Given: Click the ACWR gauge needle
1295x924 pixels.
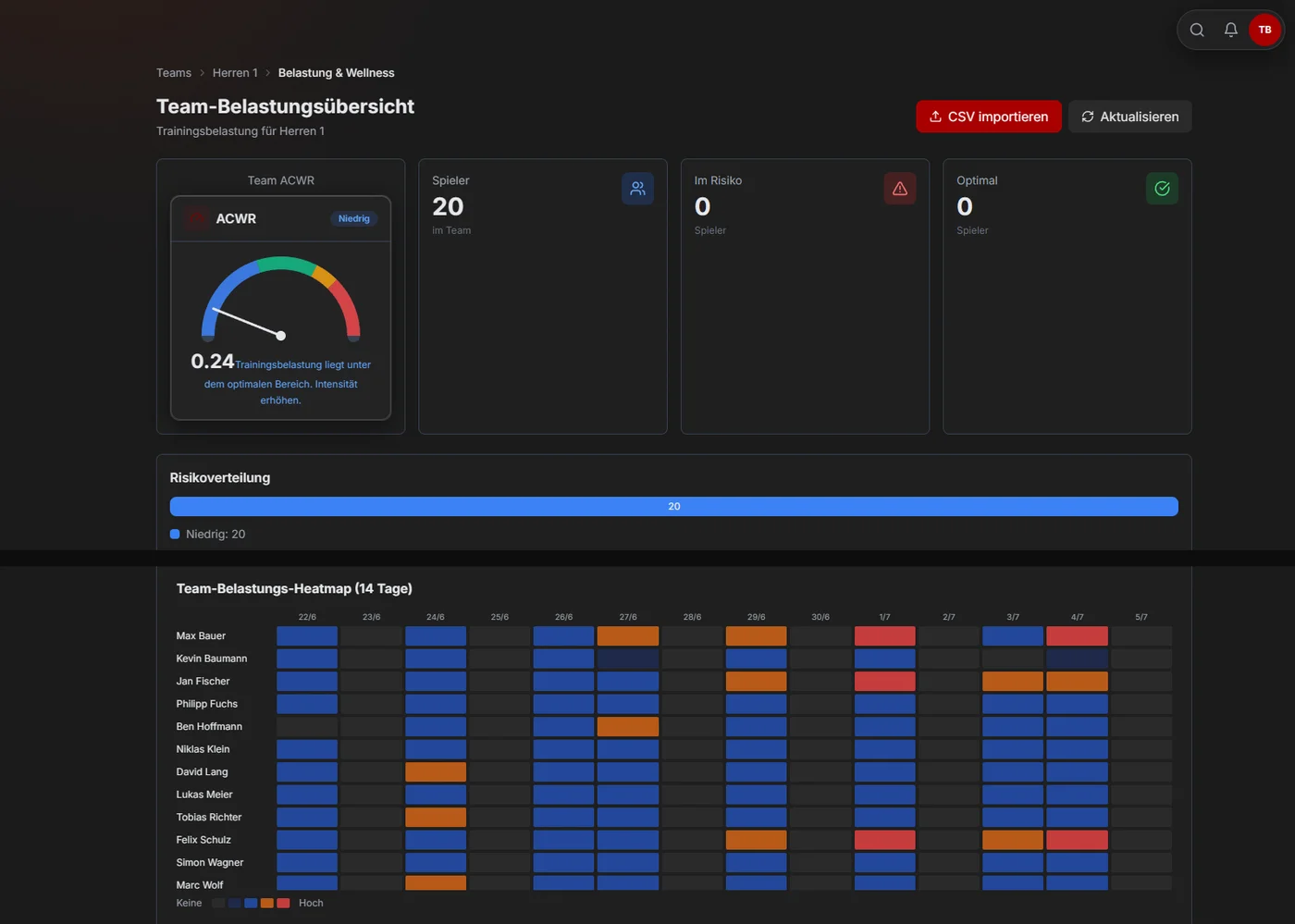Looking at the screenshot, I should (249, 323).
